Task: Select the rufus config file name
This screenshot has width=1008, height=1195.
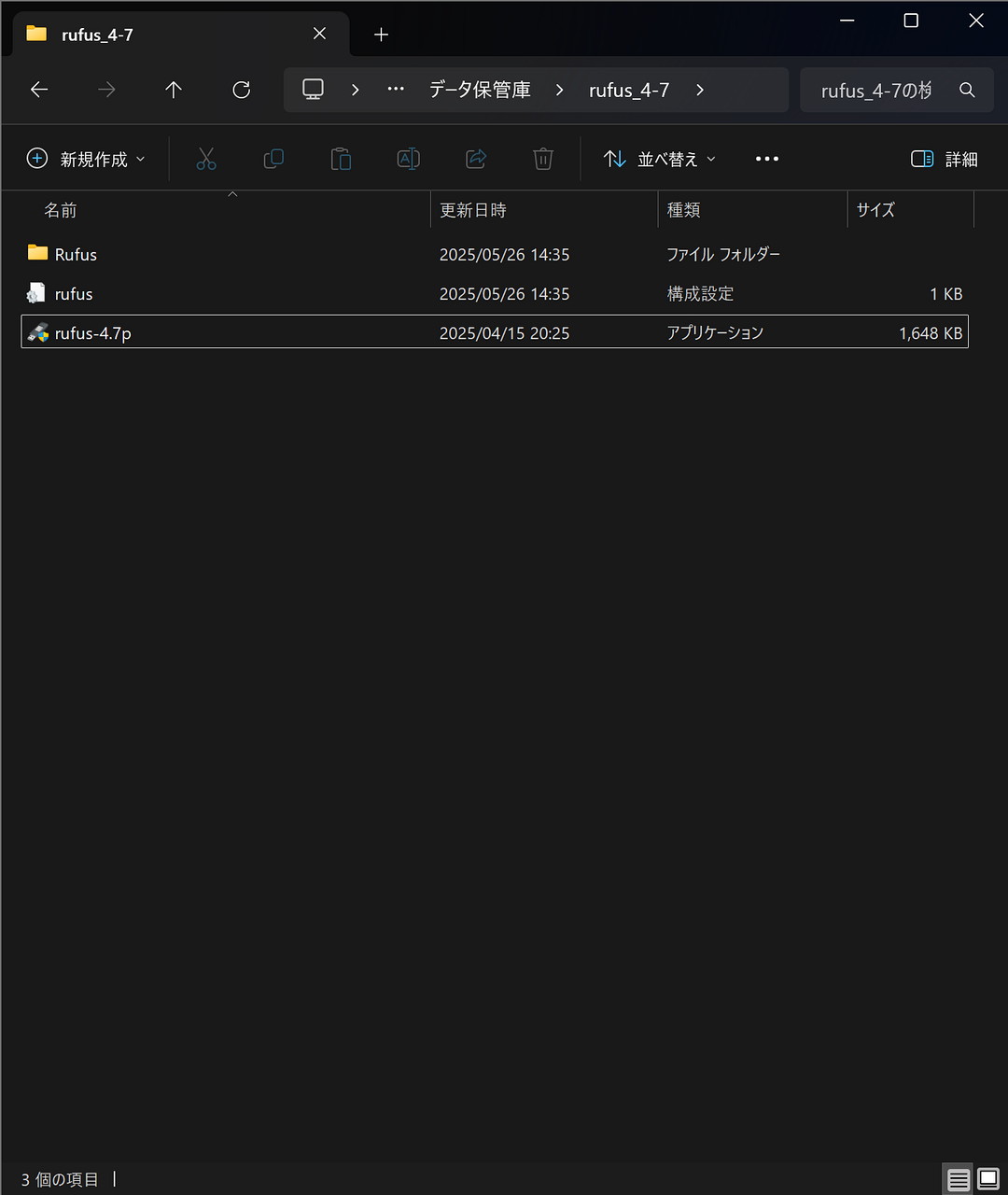Action: [x=74, y=294]
